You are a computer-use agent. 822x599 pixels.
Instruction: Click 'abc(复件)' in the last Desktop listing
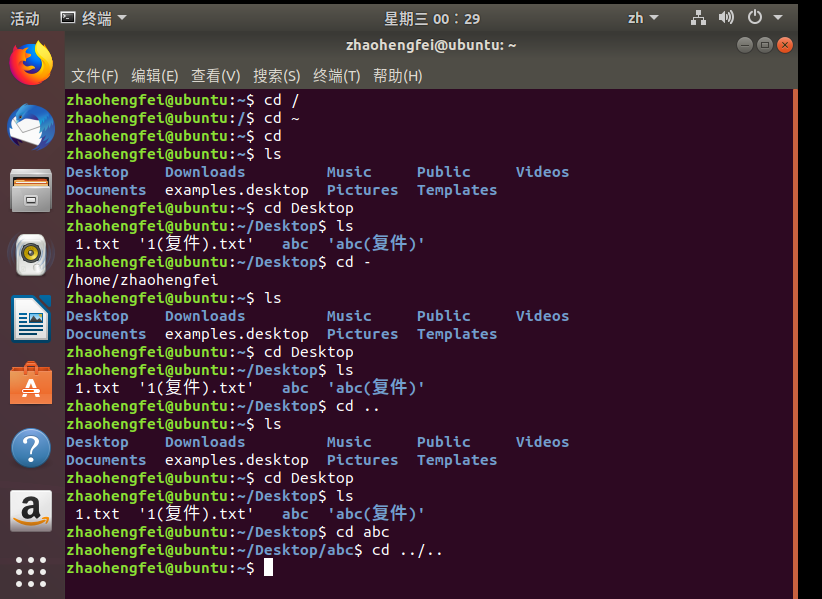[376, 513]
